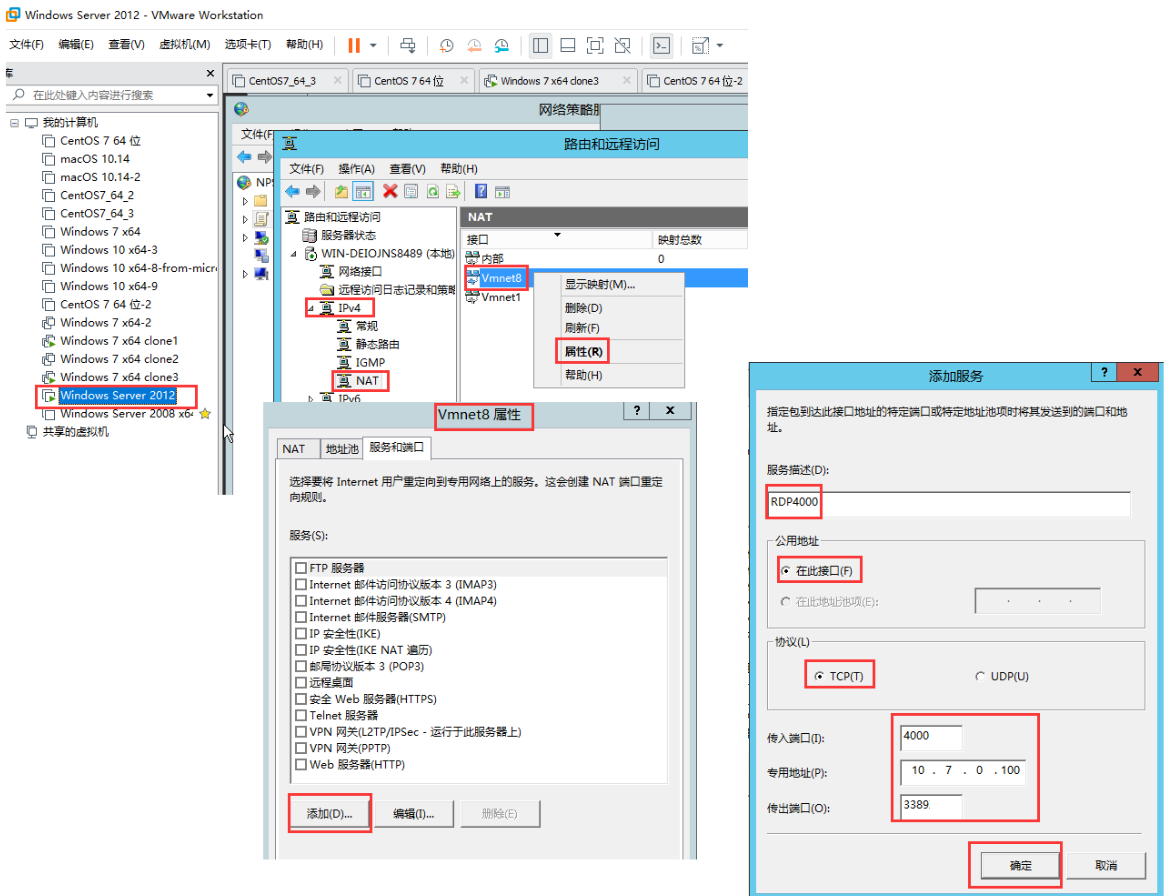Click the up-one-level folder icon in the Routing toolbar
The height and width of the screenshot is (896, 1169).
click(341, 192)
